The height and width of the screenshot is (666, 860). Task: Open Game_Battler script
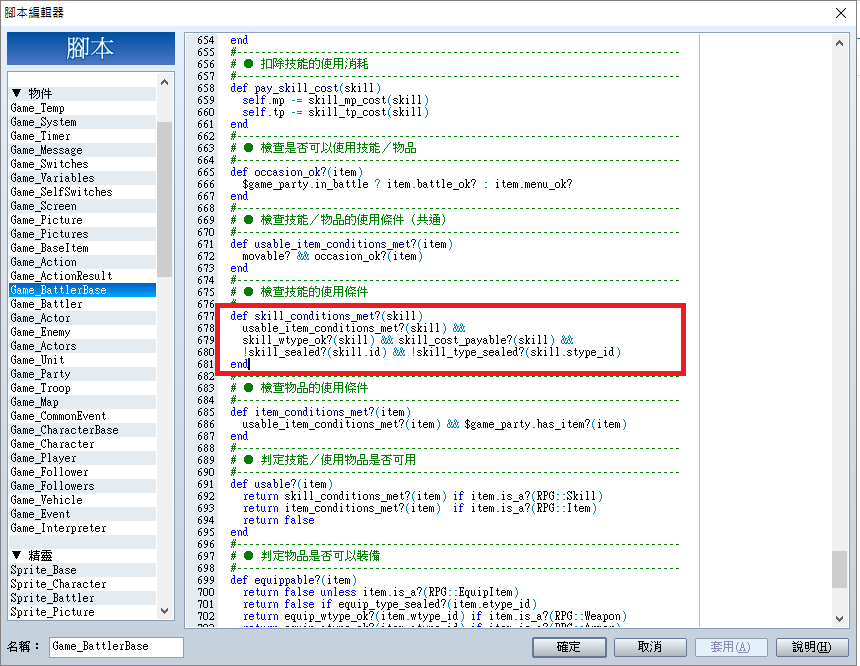(x=82, y=304)
